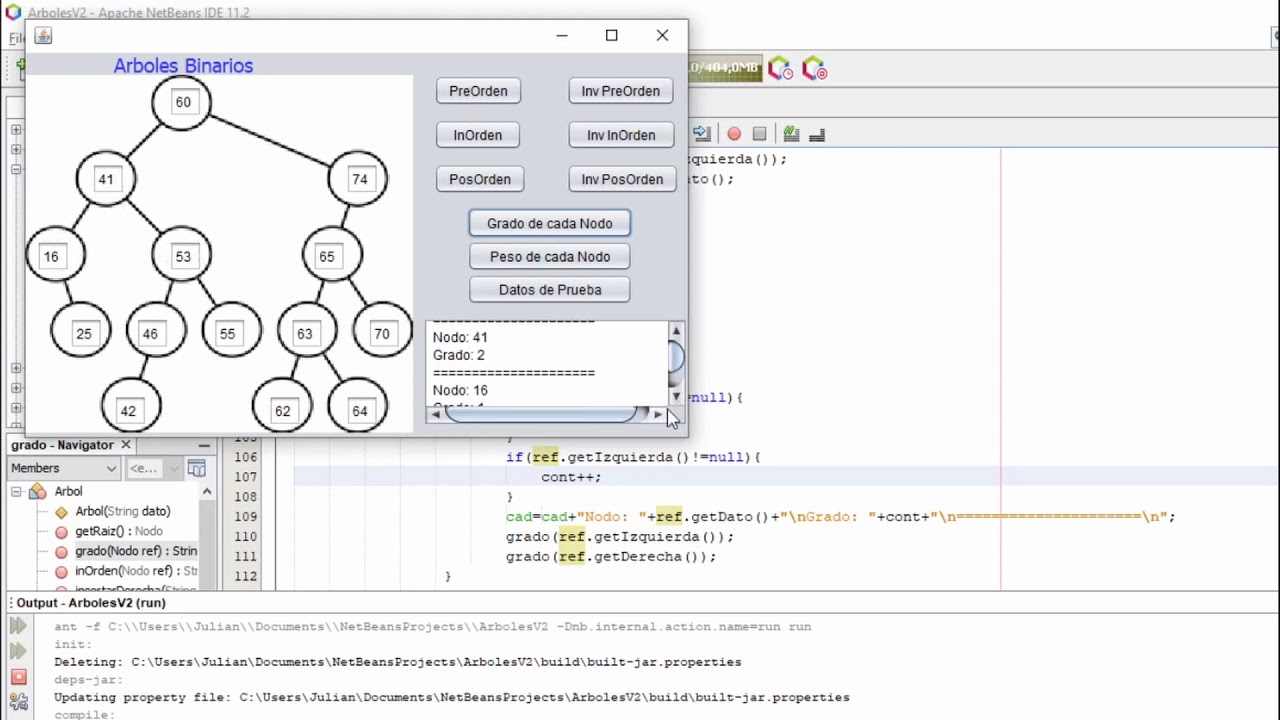This screenshot has width=1280, height=720.
Task: Click the vertical scrollbar thumb in results
Action: [676, 356]
